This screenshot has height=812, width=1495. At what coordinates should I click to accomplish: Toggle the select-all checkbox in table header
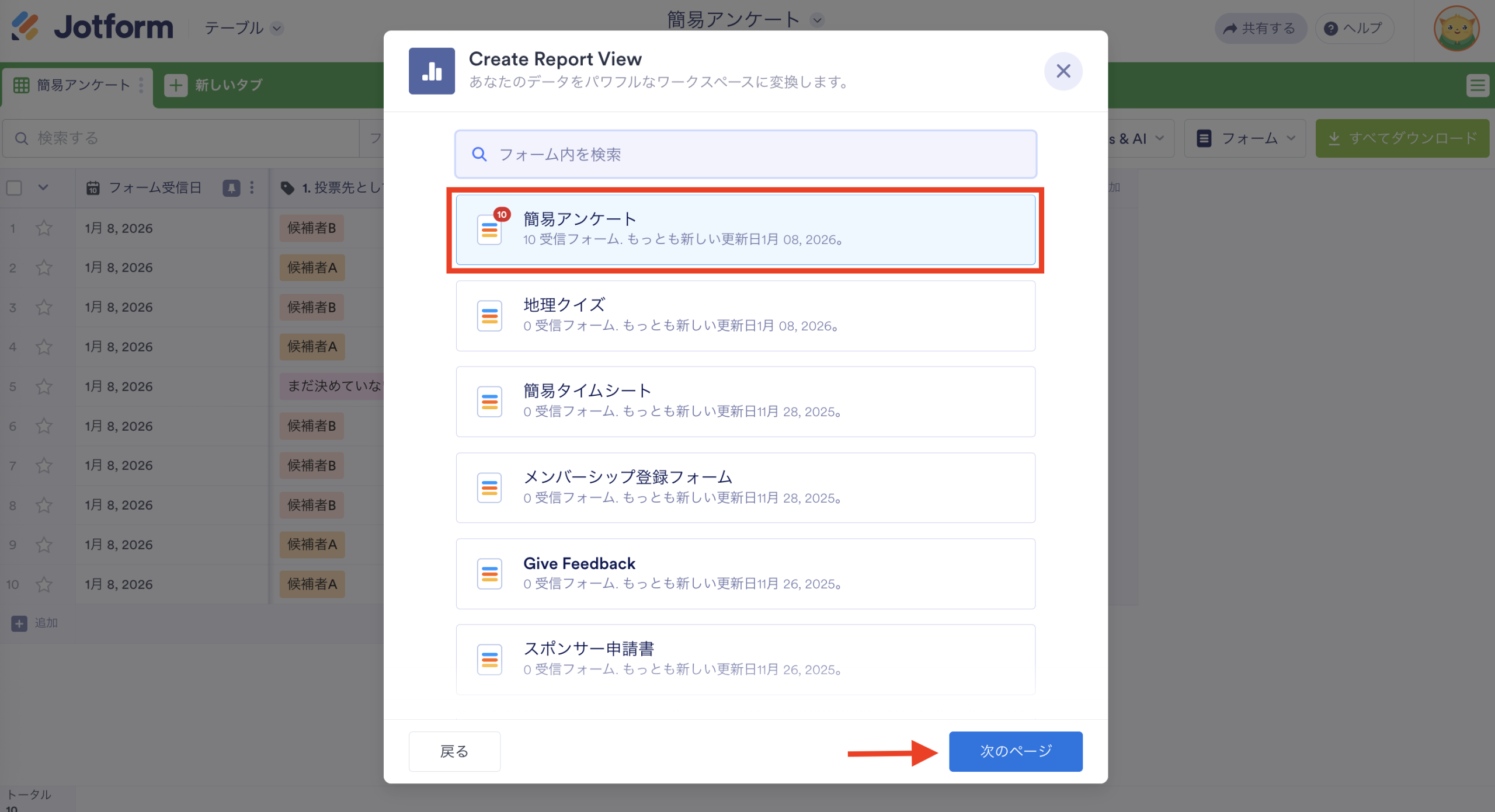coord(13,187)
